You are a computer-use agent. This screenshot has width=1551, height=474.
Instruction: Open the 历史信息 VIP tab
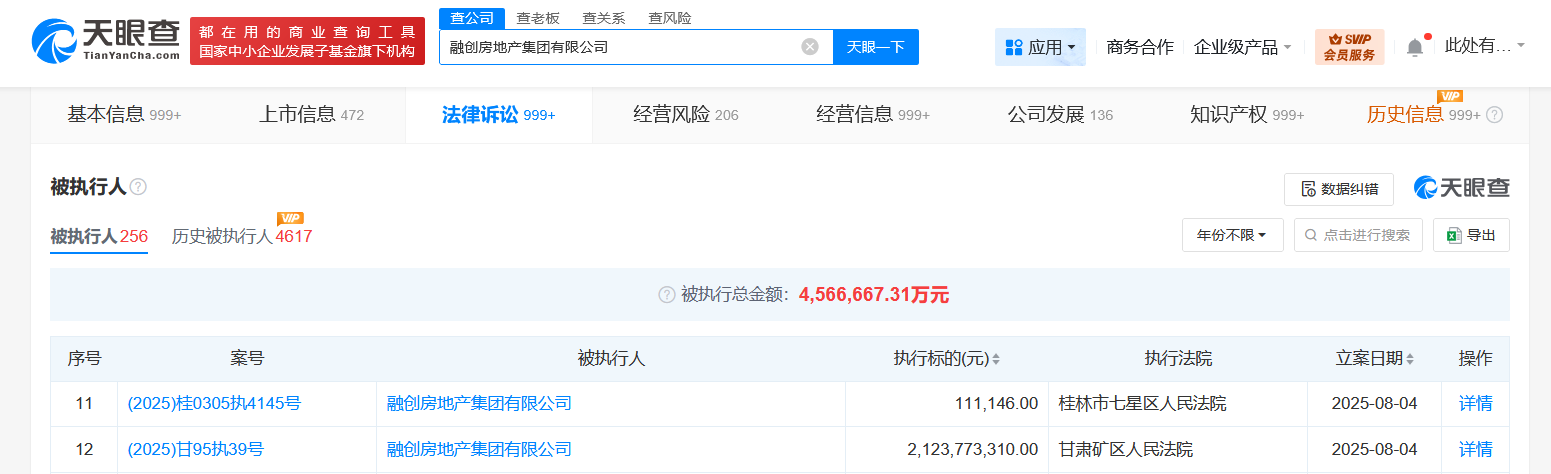(x=1423, y=115)
